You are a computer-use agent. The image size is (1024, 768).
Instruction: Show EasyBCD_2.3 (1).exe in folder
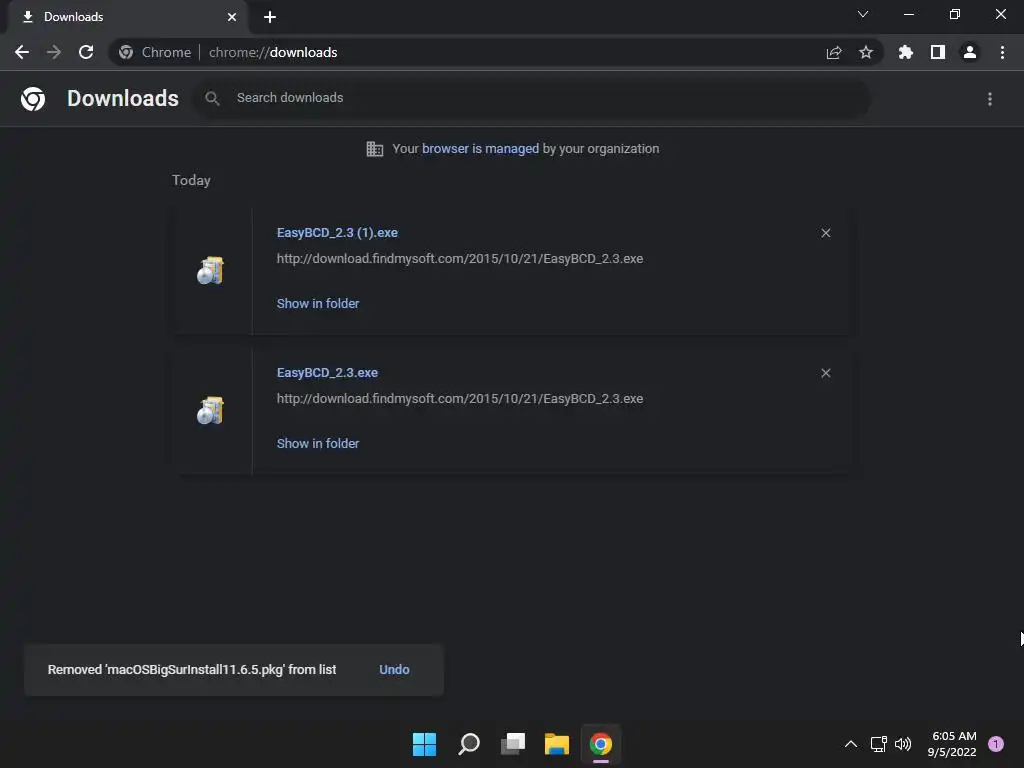318,303
